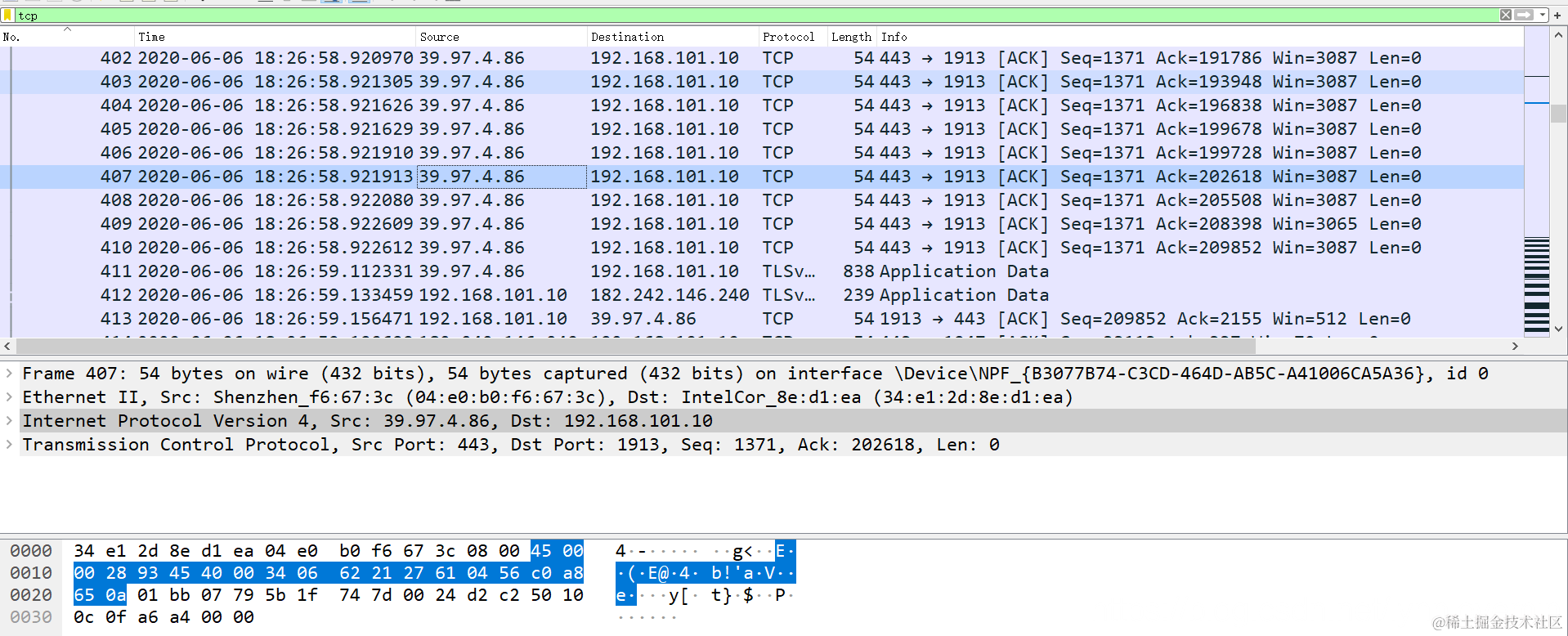The height and width of the screenshot is (636, 1568).
Task: Click into the tcp display filter field
Action: pyautogui.click(x=756, y=16)
